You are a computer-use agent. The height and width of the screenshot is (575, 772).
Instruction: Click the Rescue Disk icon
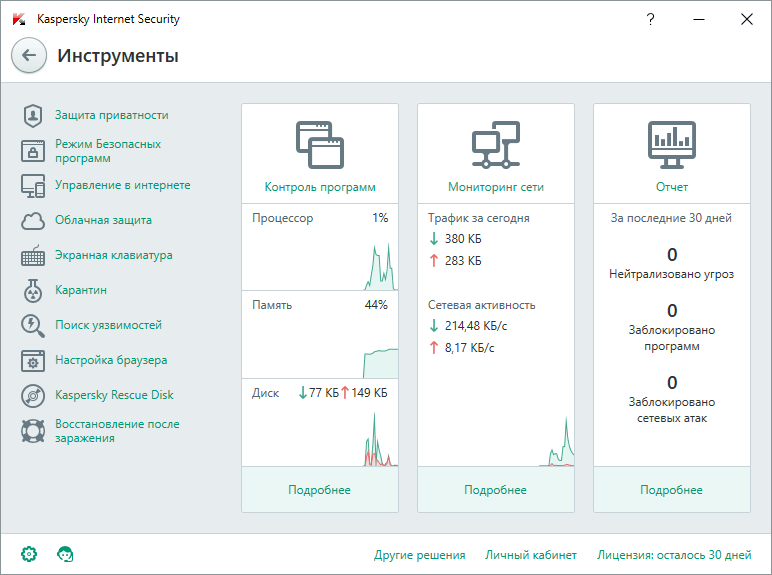[x=33, y=396]
